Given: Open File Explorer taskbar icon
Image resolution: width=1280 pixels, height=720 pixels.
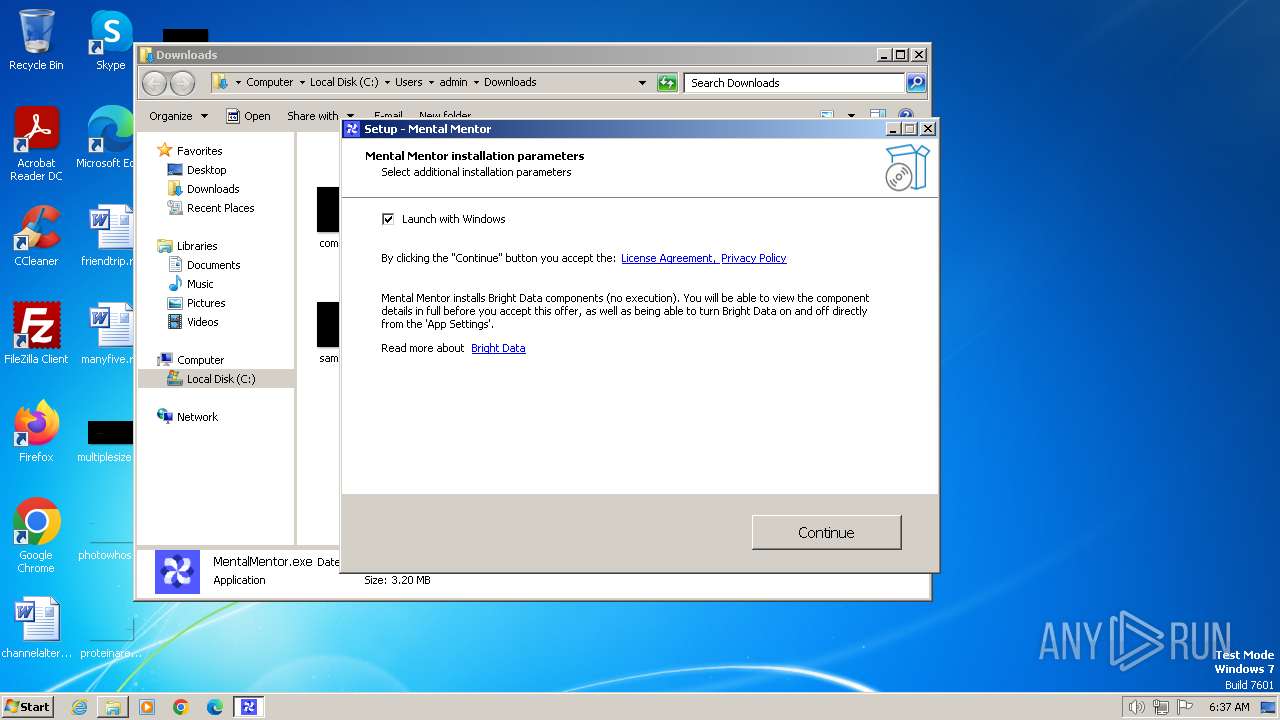Looking at the screenshot, I should click(x=113, y=707).
